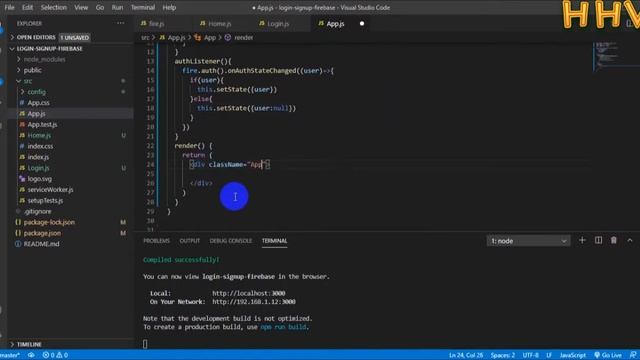
Task: Open Help menu
Action: click(169, 7)
